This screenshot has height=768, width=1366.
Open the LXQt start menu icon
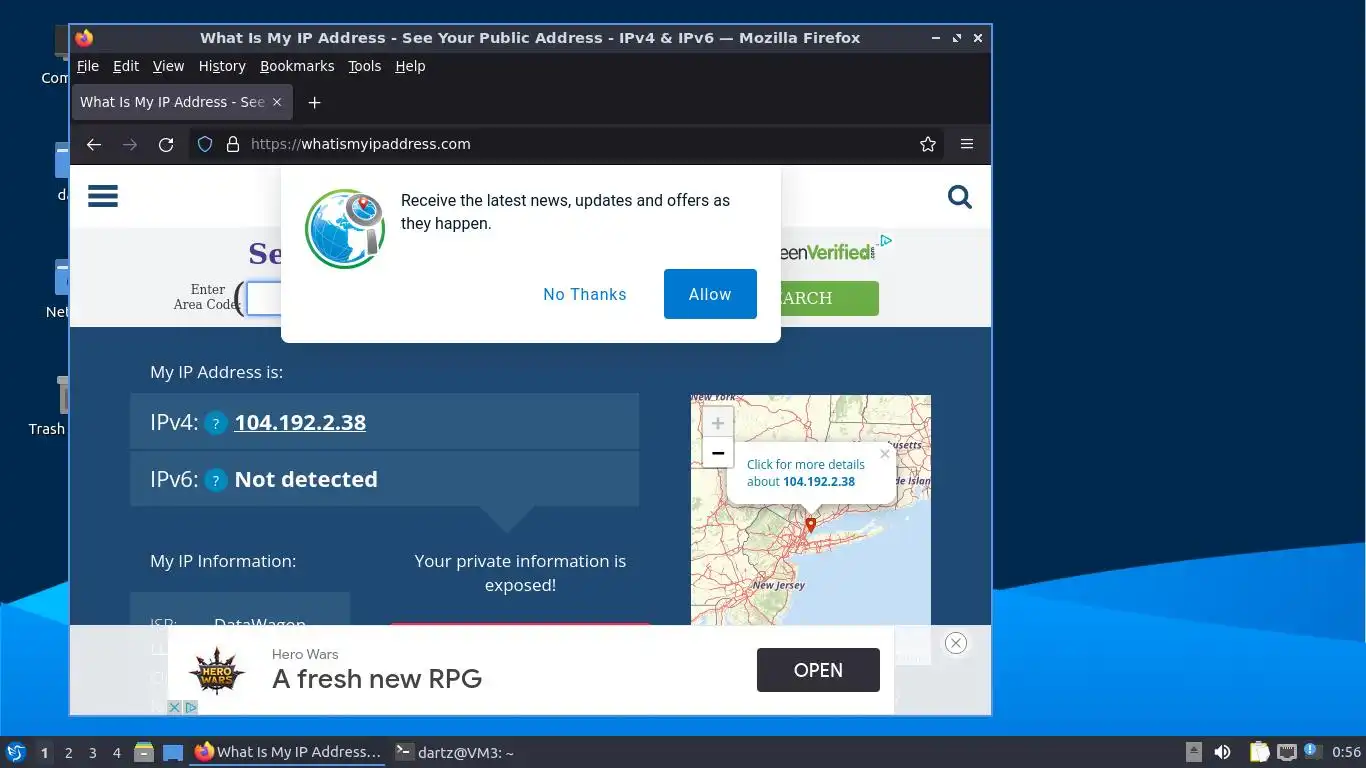tap(16, 752)
